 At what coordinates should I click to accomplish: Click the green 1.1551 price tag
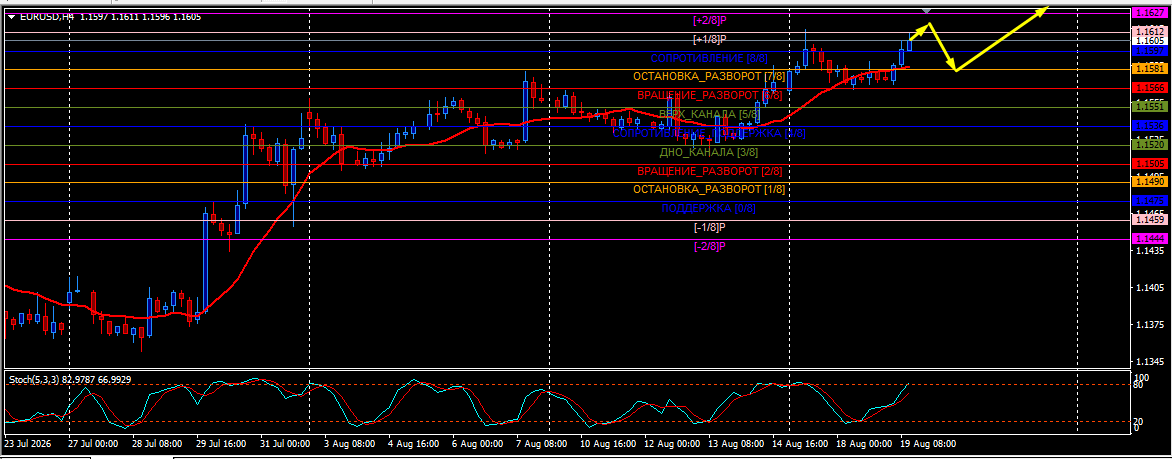[1148, 107]
